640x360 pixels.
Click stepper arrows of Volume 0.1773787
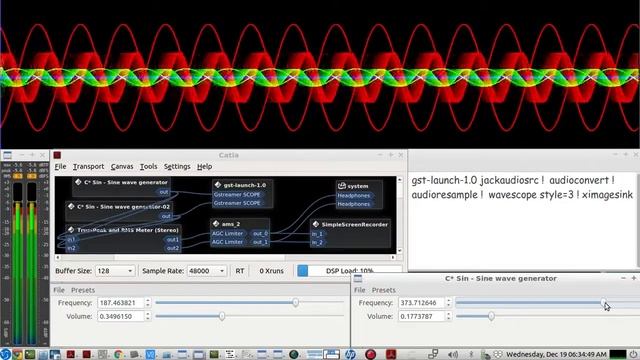pyautogui.click(x=449, y=316)
